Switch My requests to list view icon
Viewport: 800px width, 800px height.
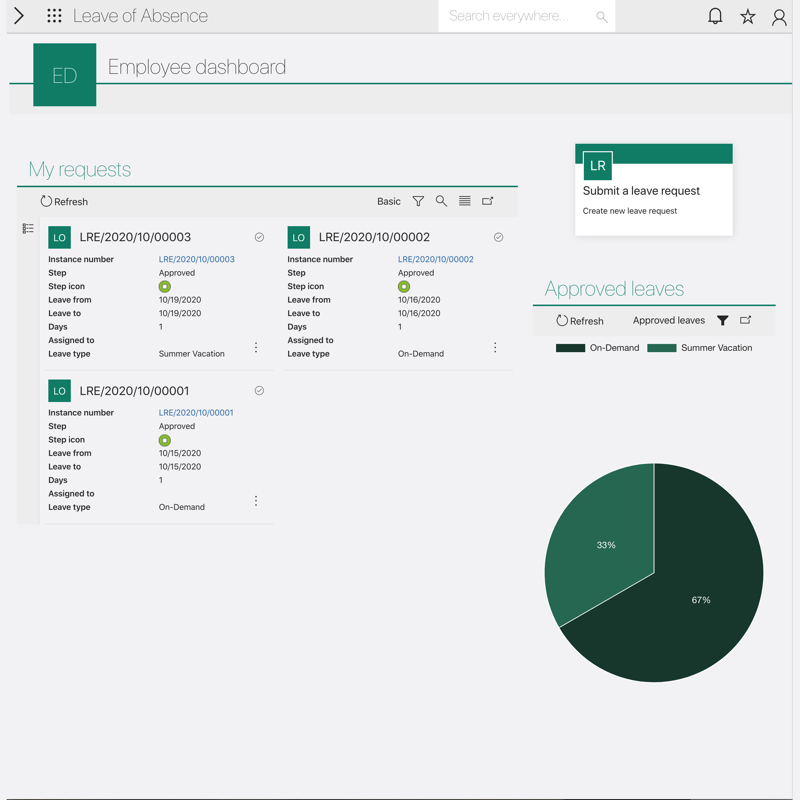coord(465,201)
